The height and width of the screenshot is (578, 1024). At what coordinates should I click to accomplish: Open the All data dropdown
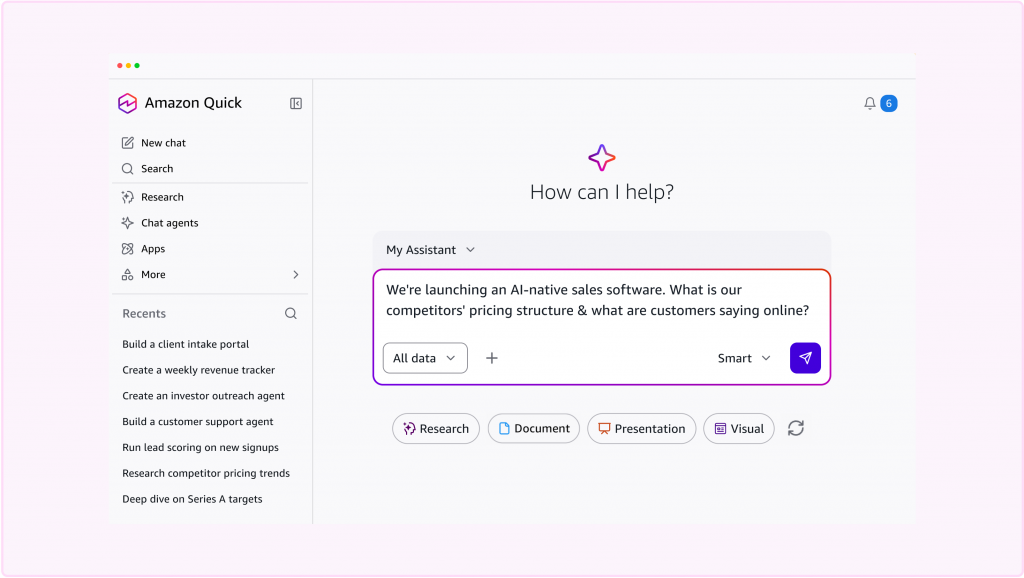tap(425, 358)
